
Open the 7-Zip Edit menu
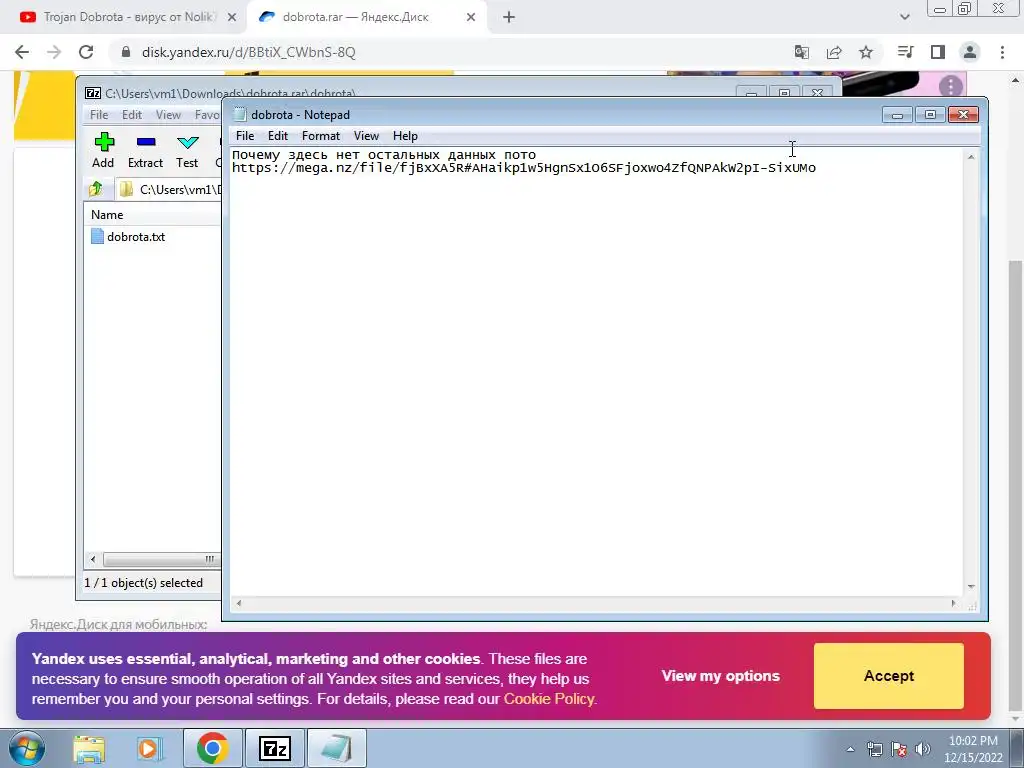tap(131, 115)
